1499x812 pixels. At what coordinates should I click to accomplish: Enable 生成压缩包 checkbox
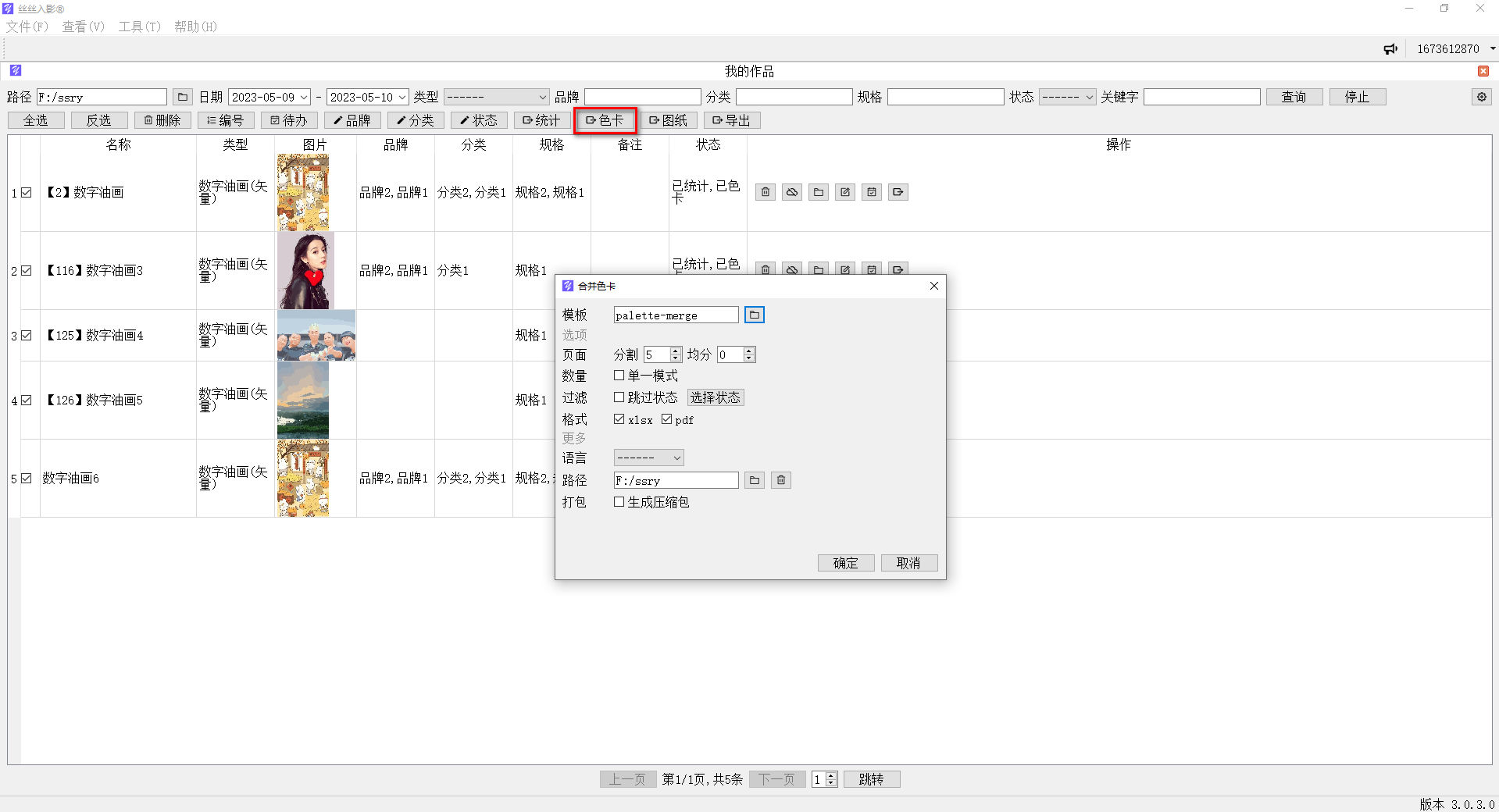(619, 502)
